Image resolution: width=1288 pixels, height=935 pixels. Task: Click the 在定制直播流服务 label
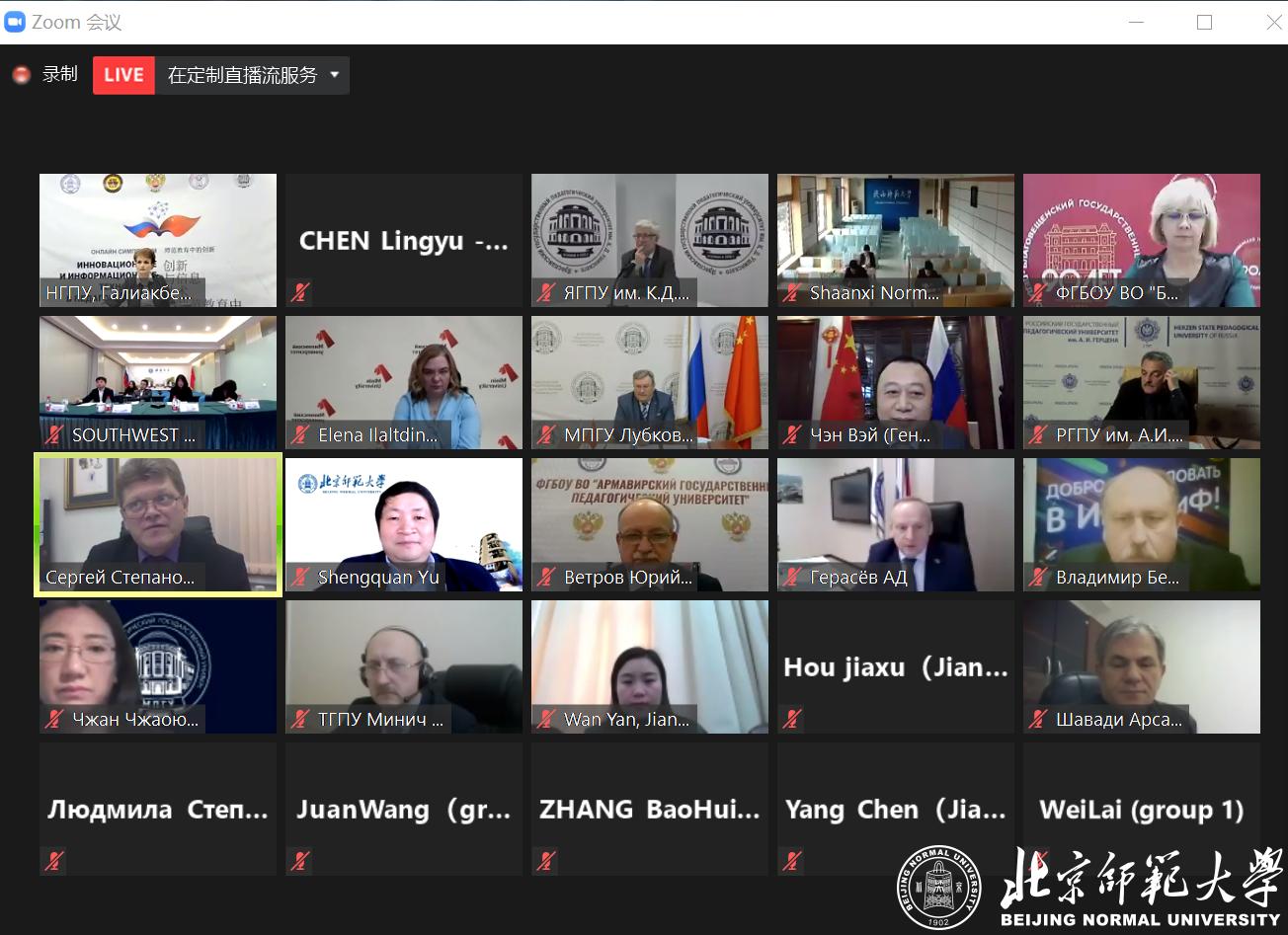[x=242, y=75]
